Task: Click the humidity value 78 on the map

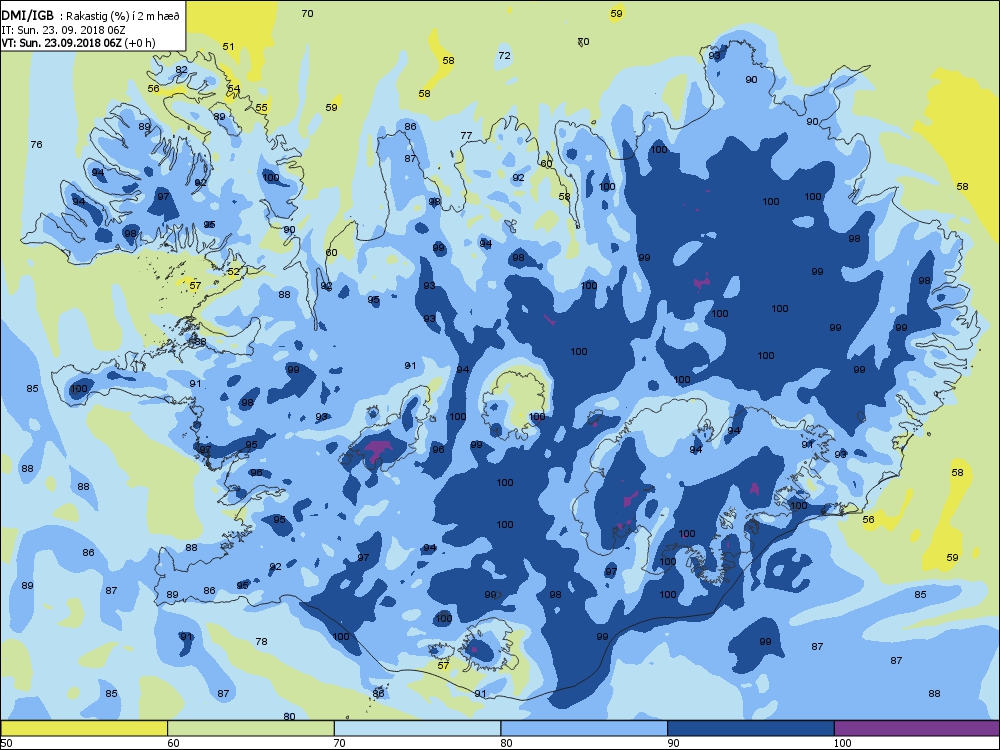Action: tap(261, 641)
